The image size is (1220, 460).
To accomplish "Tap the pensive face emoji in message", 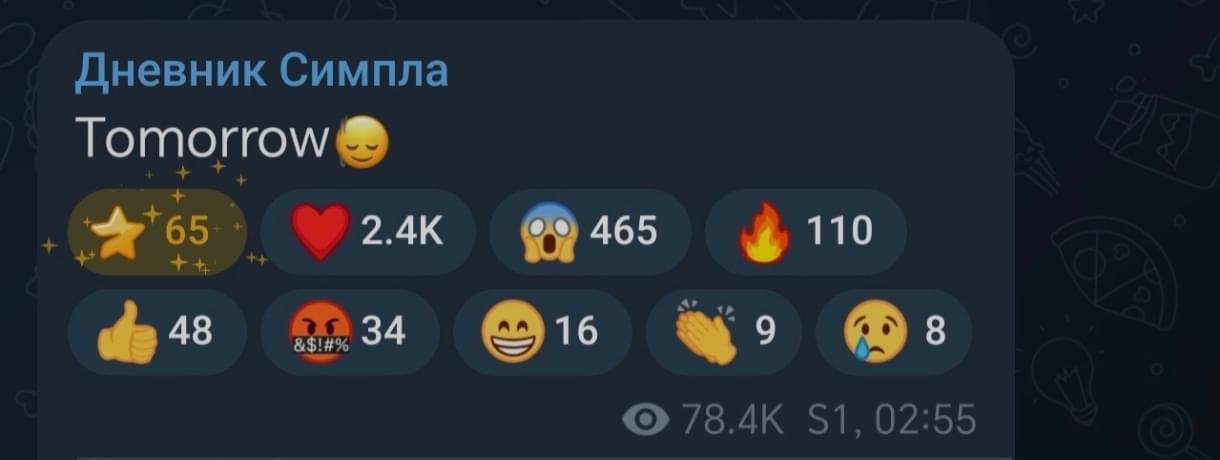I will [362, 145].
